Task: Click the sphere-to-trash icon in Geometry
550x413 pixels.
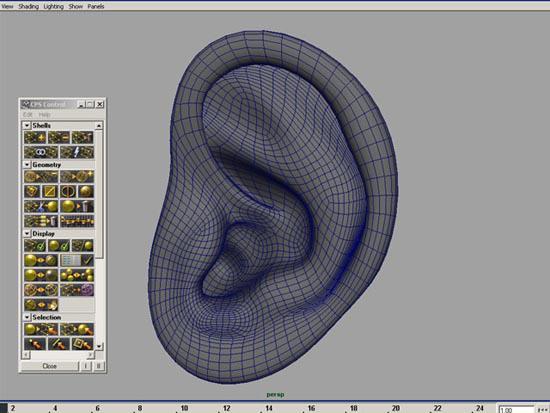Action: [77, 206]
